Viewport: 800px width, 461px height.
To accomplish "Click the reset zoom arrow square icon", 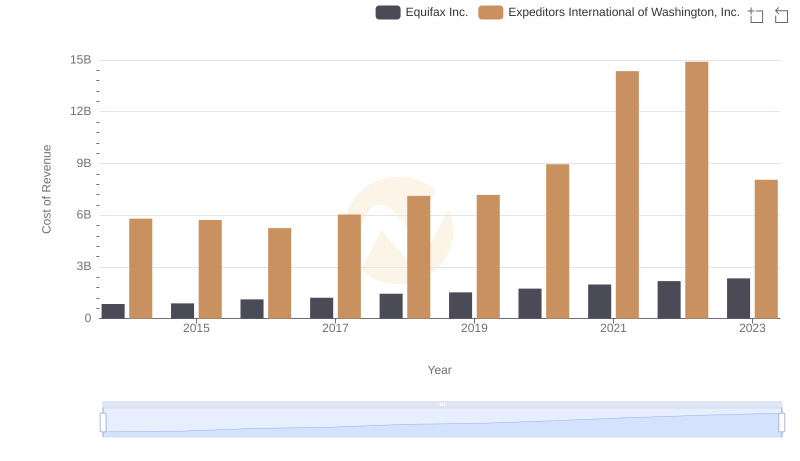I will click(x=781, y=15).
